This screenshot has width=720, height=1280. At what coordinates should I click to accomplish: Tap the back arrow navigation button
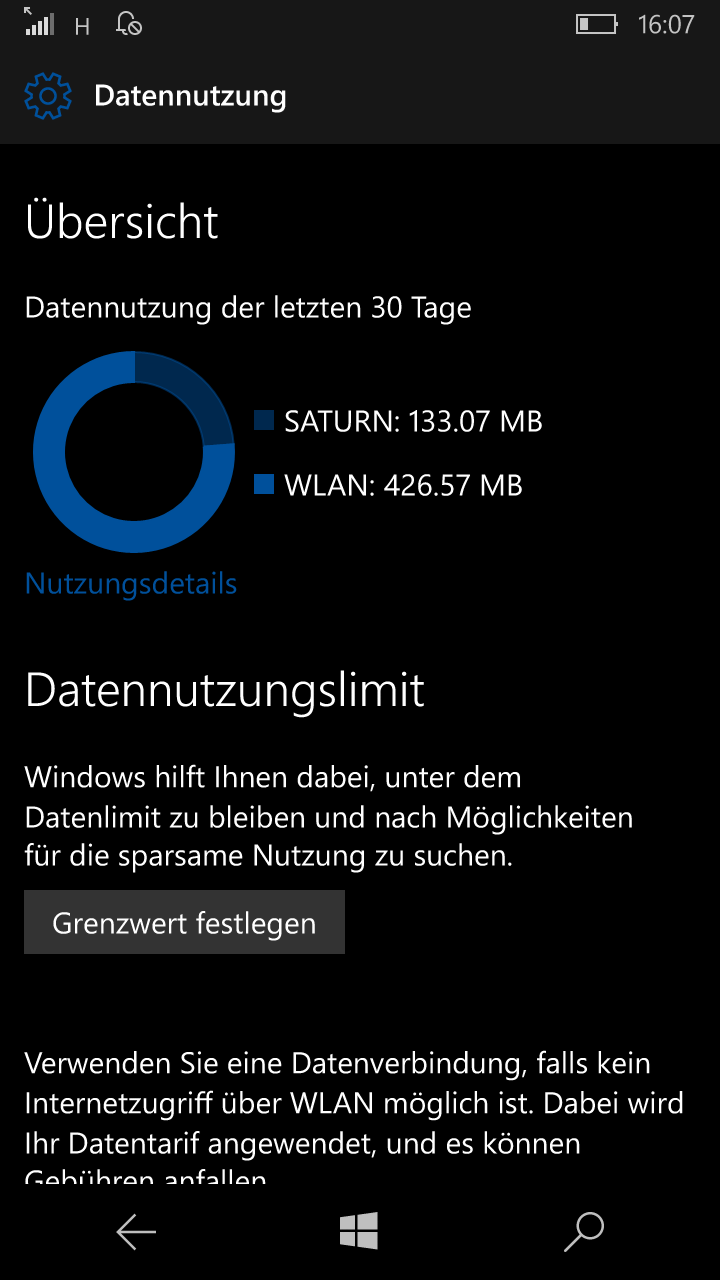(x=136, y=1232)
